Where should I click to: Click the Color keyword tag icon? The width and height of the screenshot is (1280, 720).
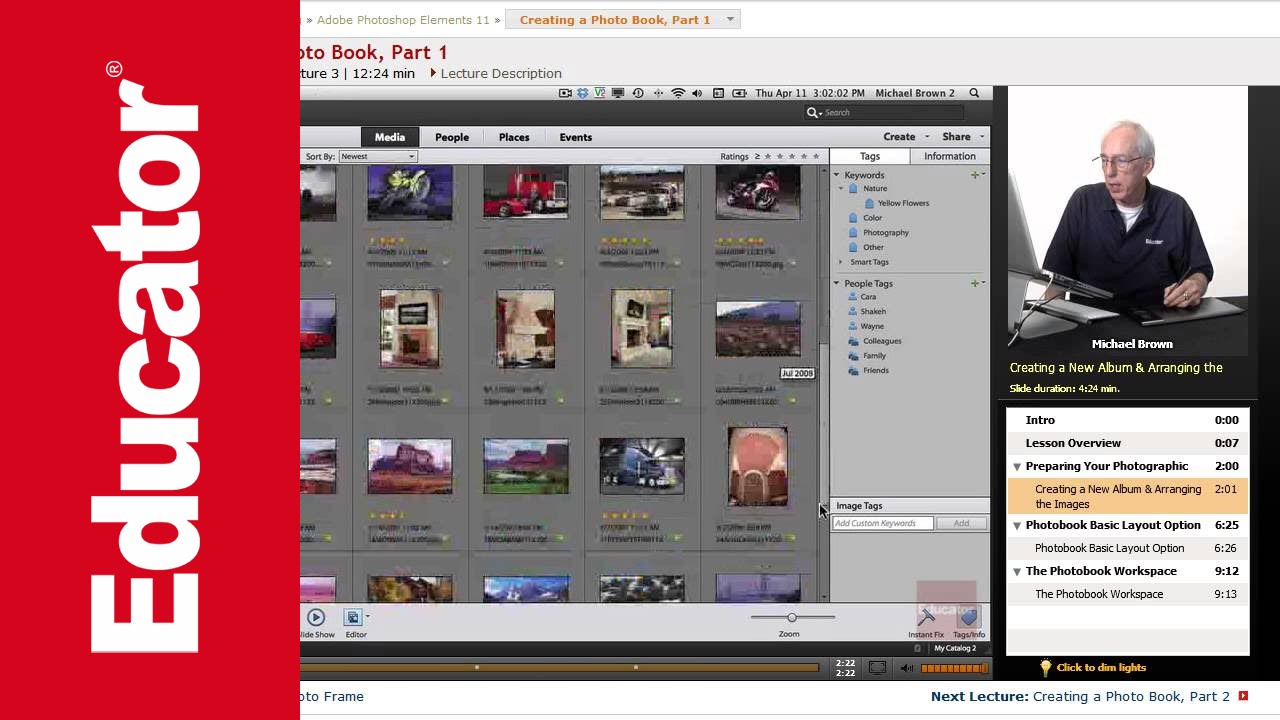click(x=853, y=217)
